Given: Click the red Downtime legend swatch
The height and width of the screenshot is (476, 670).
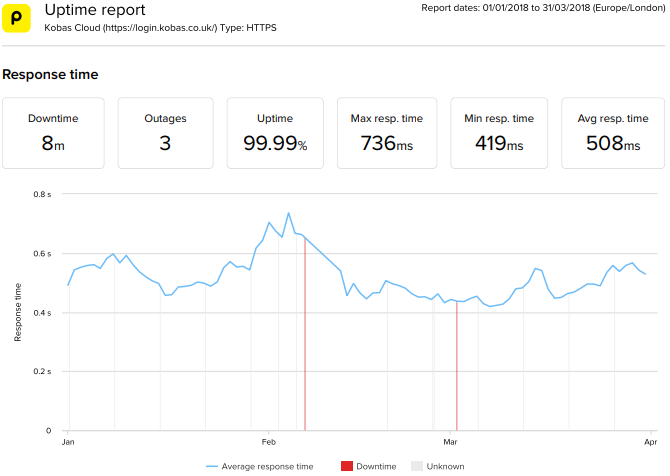Looking at the screenshot, I should coord(347,466).
